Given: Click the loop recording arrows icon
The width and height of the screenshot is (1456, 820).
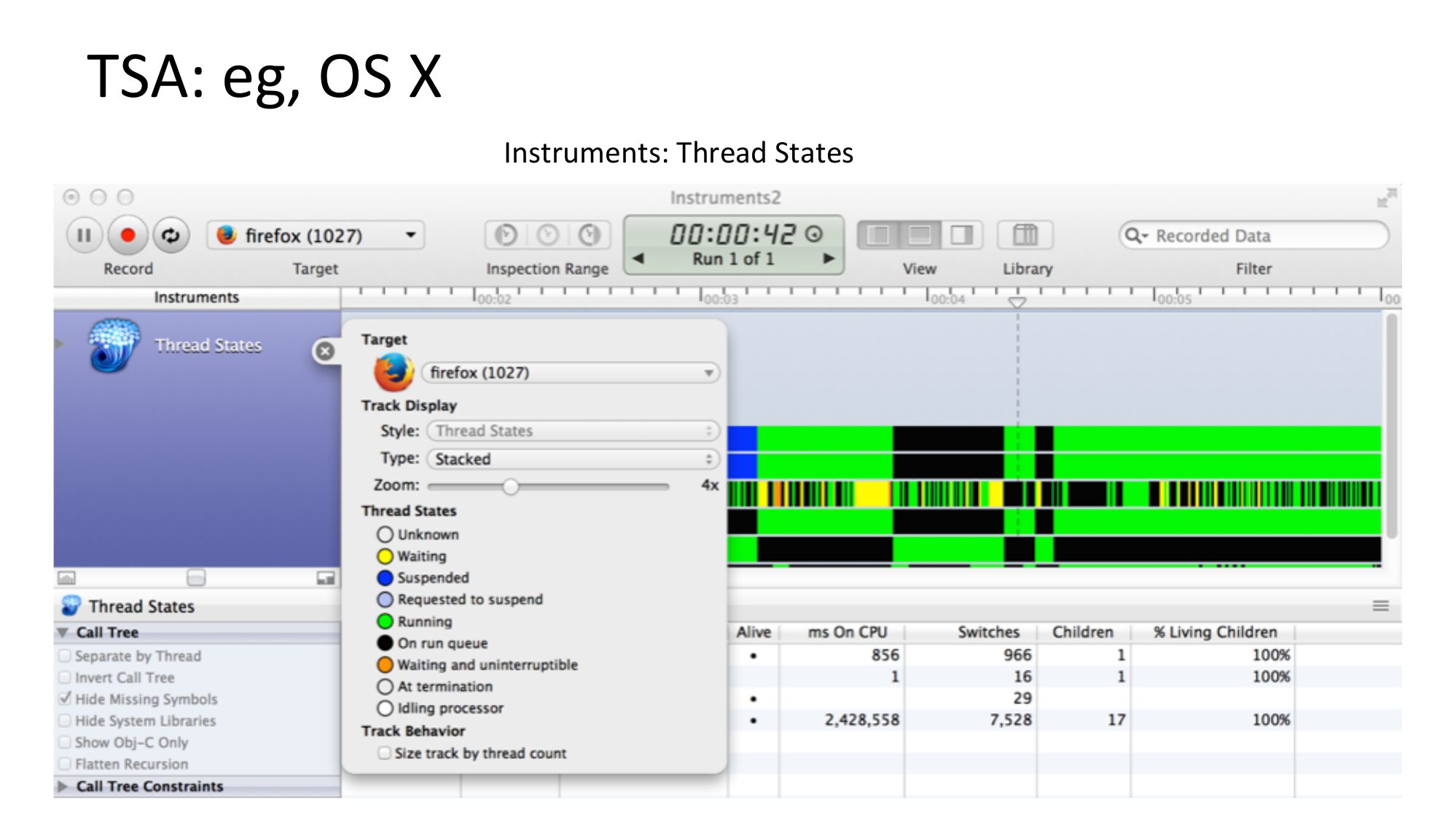Looking at the screenshot, I should [x=171, y=235].
